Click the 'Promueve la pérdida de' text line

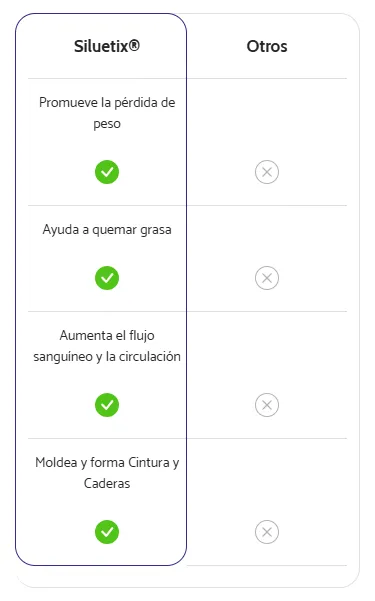[107, 103]
